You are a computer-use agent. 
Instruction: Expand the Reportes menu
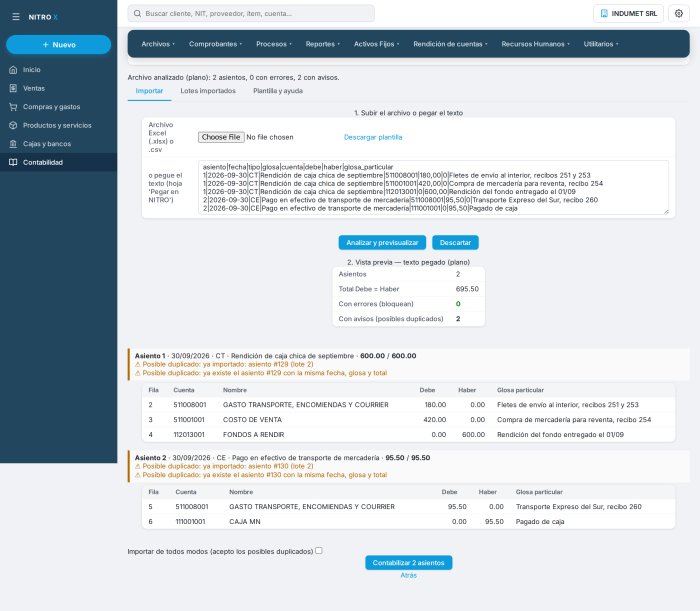coord(322,44)
